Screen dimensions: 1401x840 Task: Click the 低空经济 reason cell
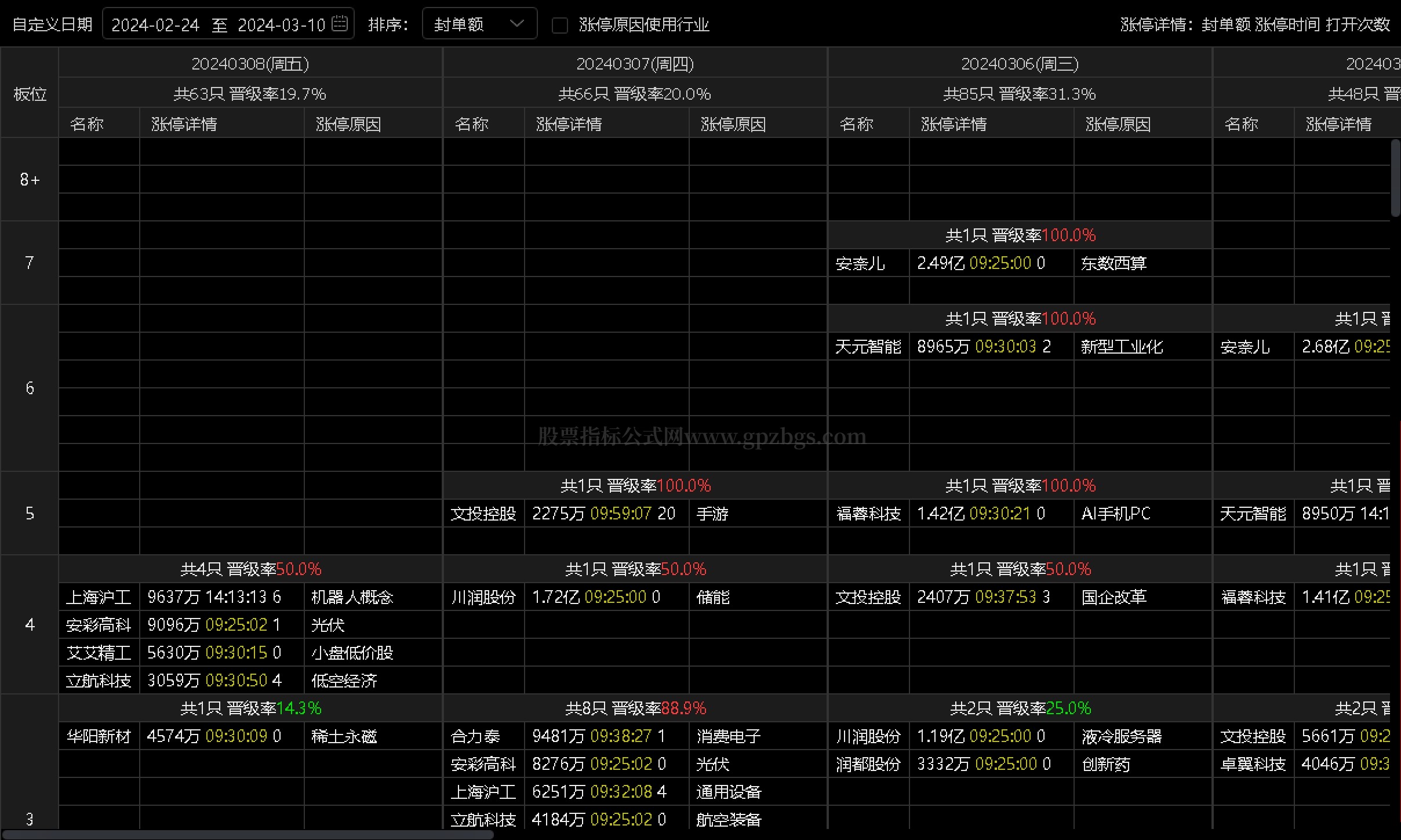373,681
